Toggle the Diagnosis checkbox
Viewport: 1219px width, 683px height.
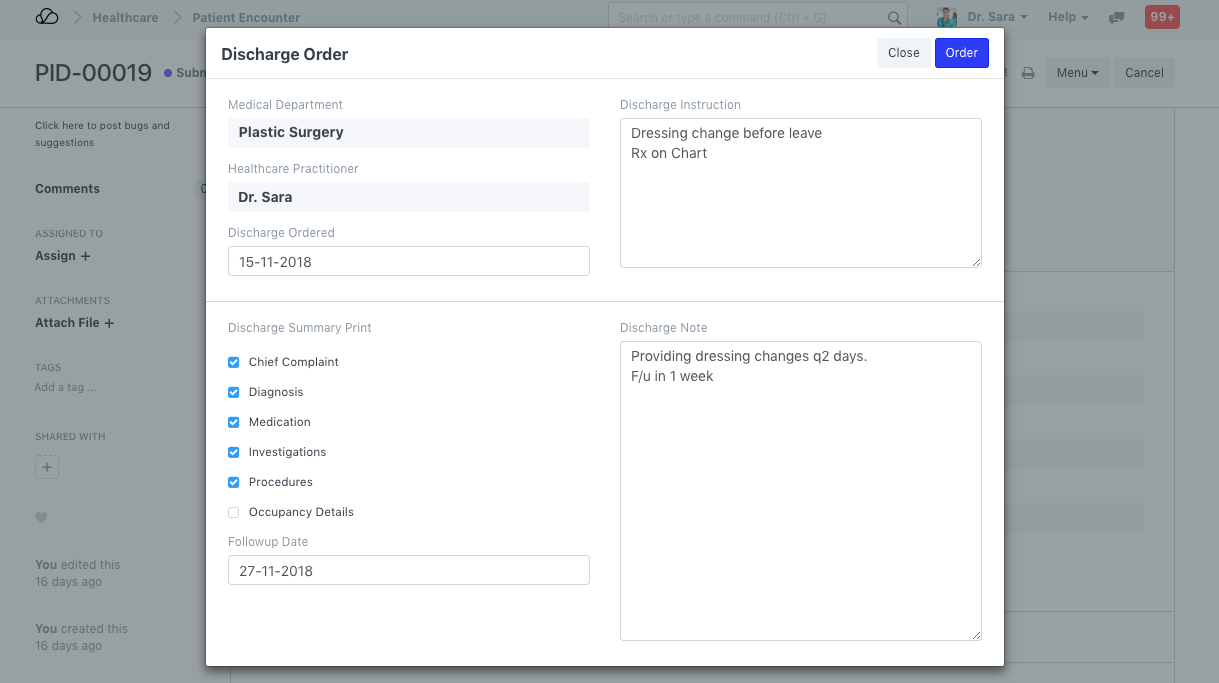[234, 392]
